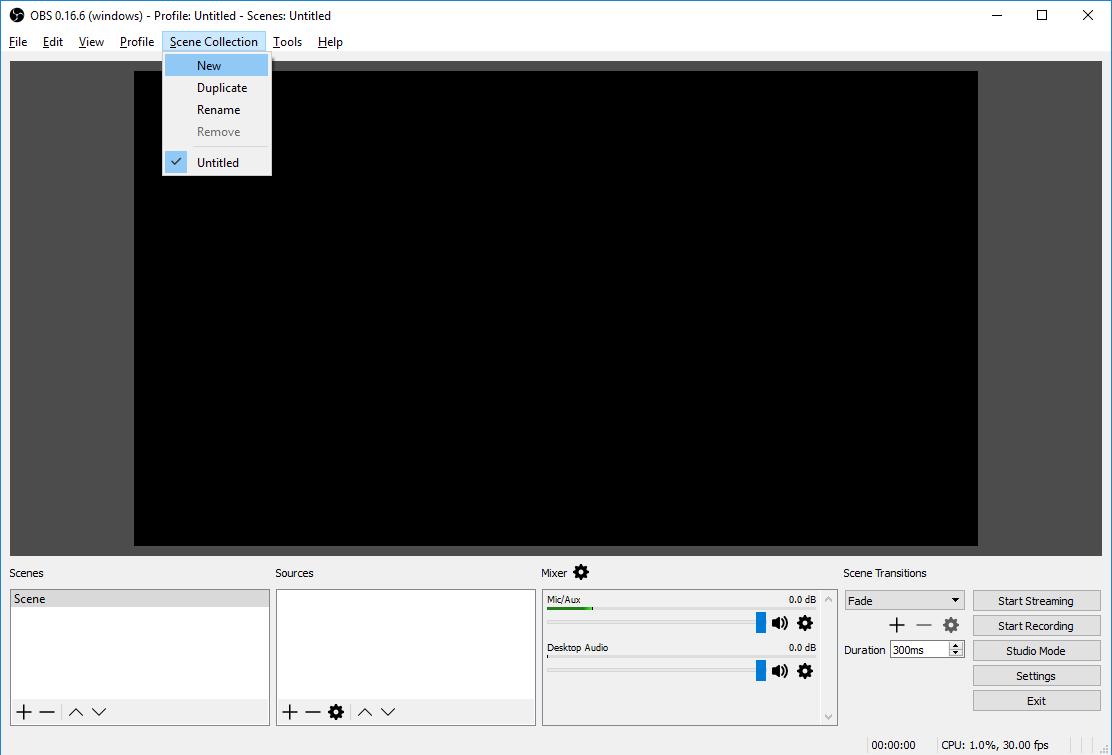The image size is (1112, 755).
Task: Open the Edit menu
Action: point(52,42)
